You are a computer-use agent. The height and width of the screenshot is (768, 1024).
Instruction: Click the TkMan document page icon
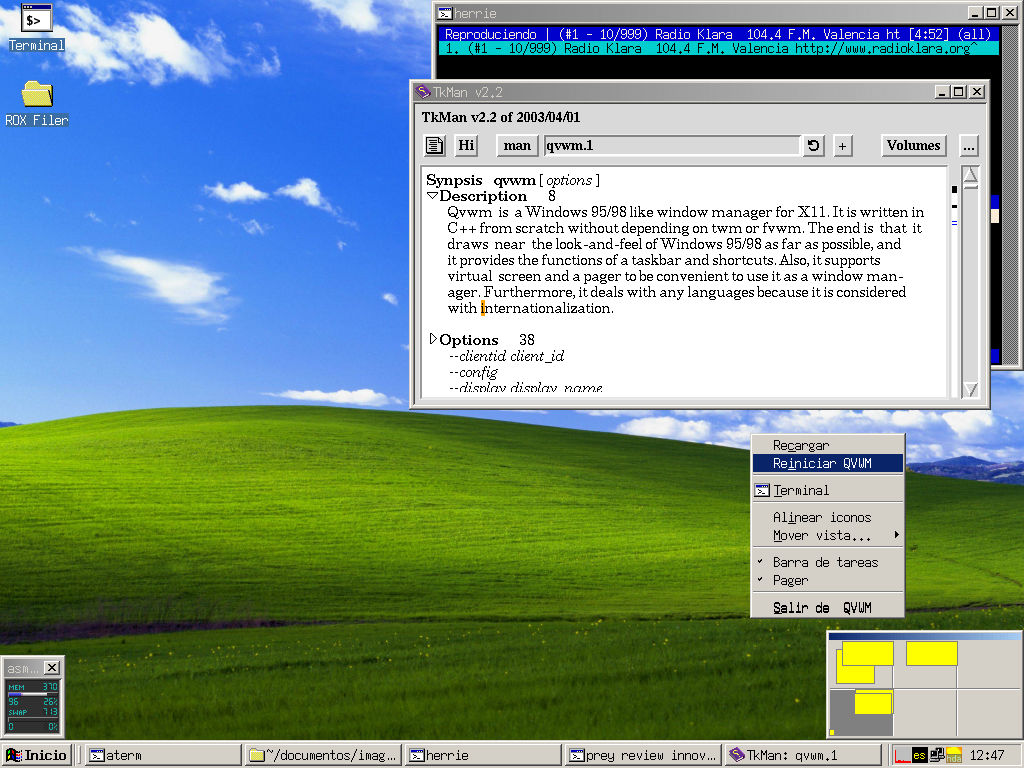point(435,146)
